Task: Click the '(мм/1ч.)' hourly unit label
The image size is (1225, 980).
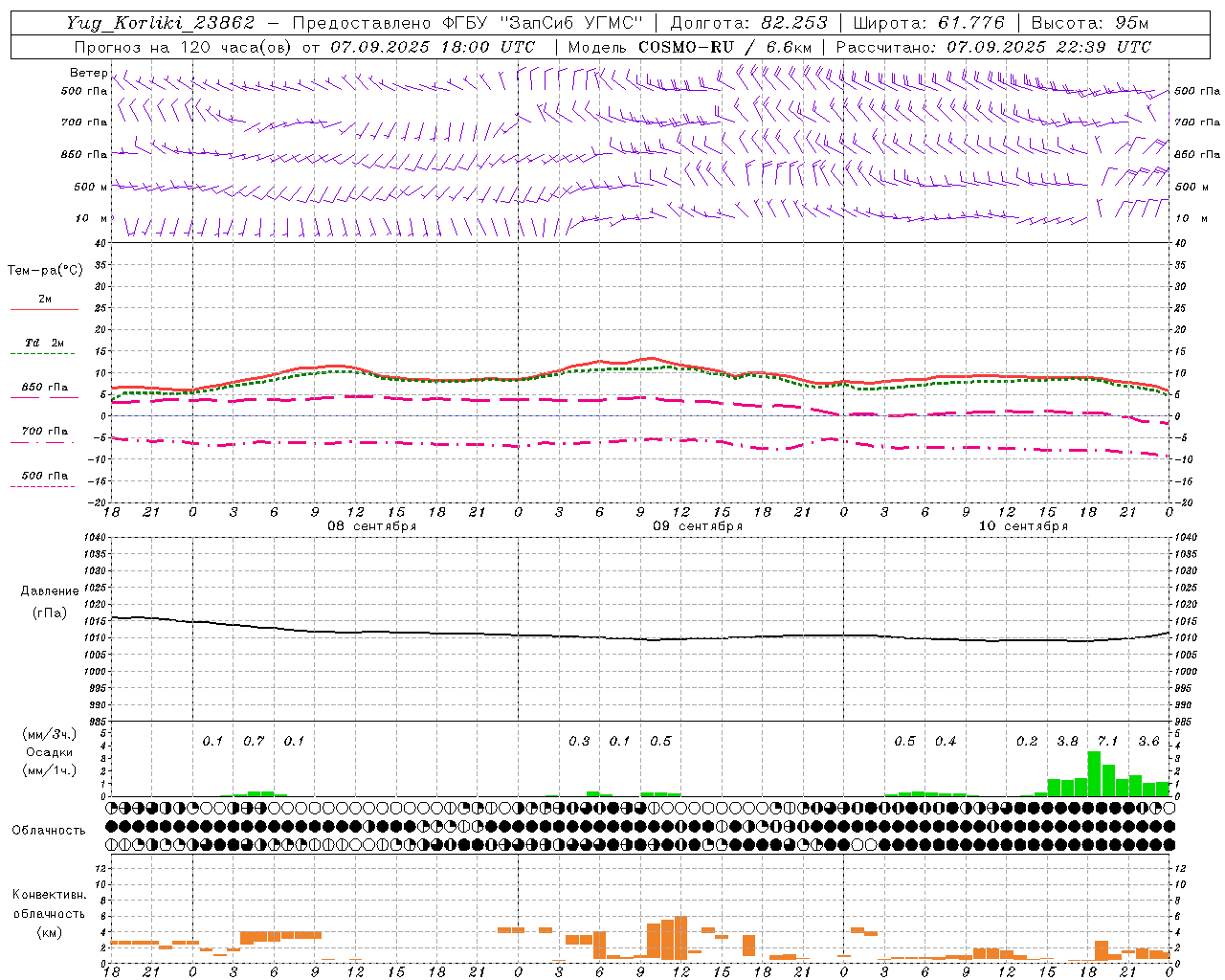Action: [x=50, y=770]
